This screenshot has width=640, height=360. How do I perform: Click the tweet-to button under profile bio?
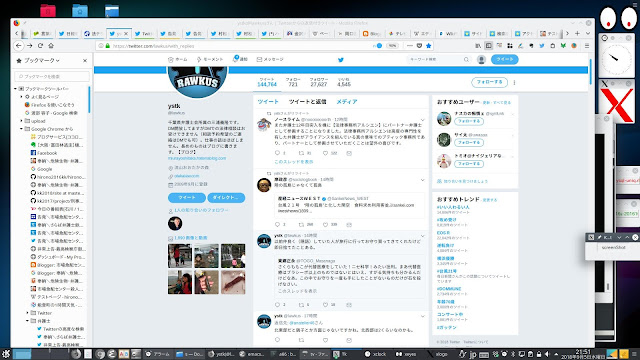click(x=187, y=198)
